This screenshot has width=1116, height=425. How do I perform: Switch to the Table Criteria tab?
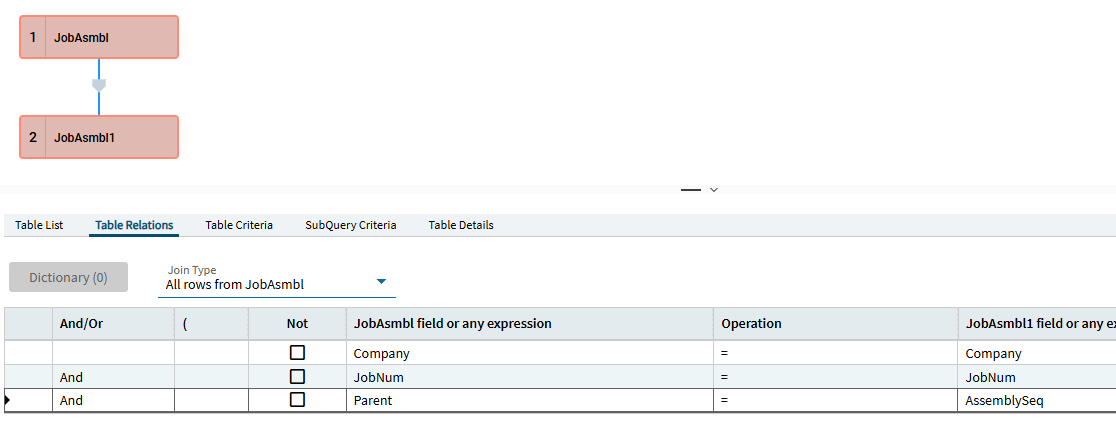point(239,225)
